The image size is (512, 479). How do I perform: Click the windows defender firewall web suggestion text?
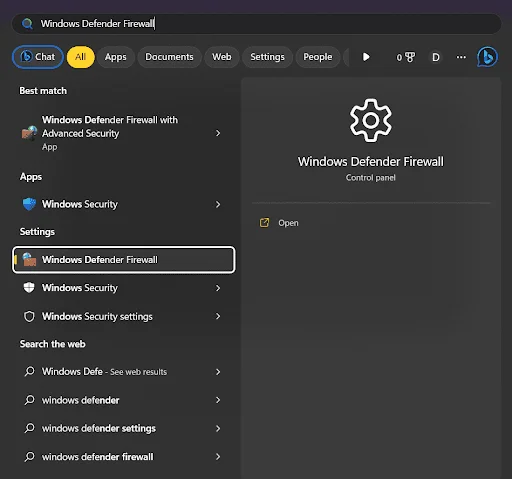(98, 457)
